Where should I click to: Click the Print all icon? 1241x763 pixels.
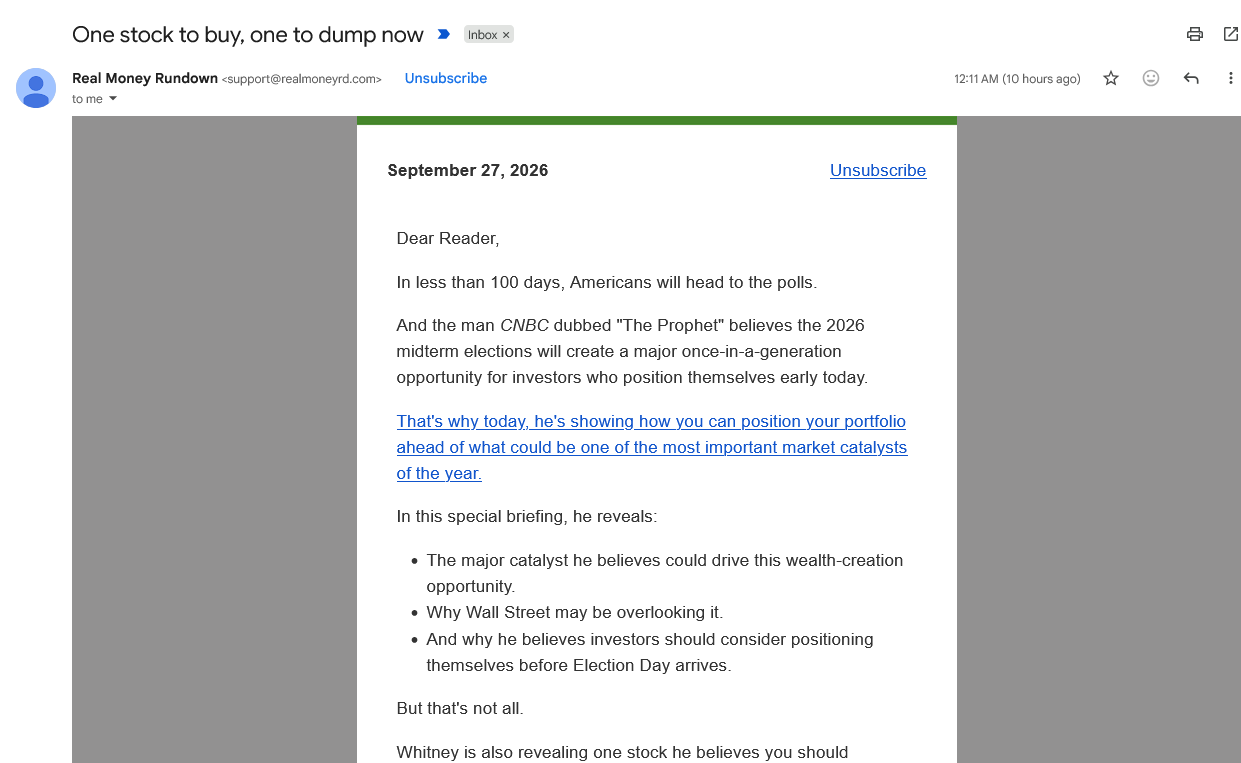click(1194, 34)
